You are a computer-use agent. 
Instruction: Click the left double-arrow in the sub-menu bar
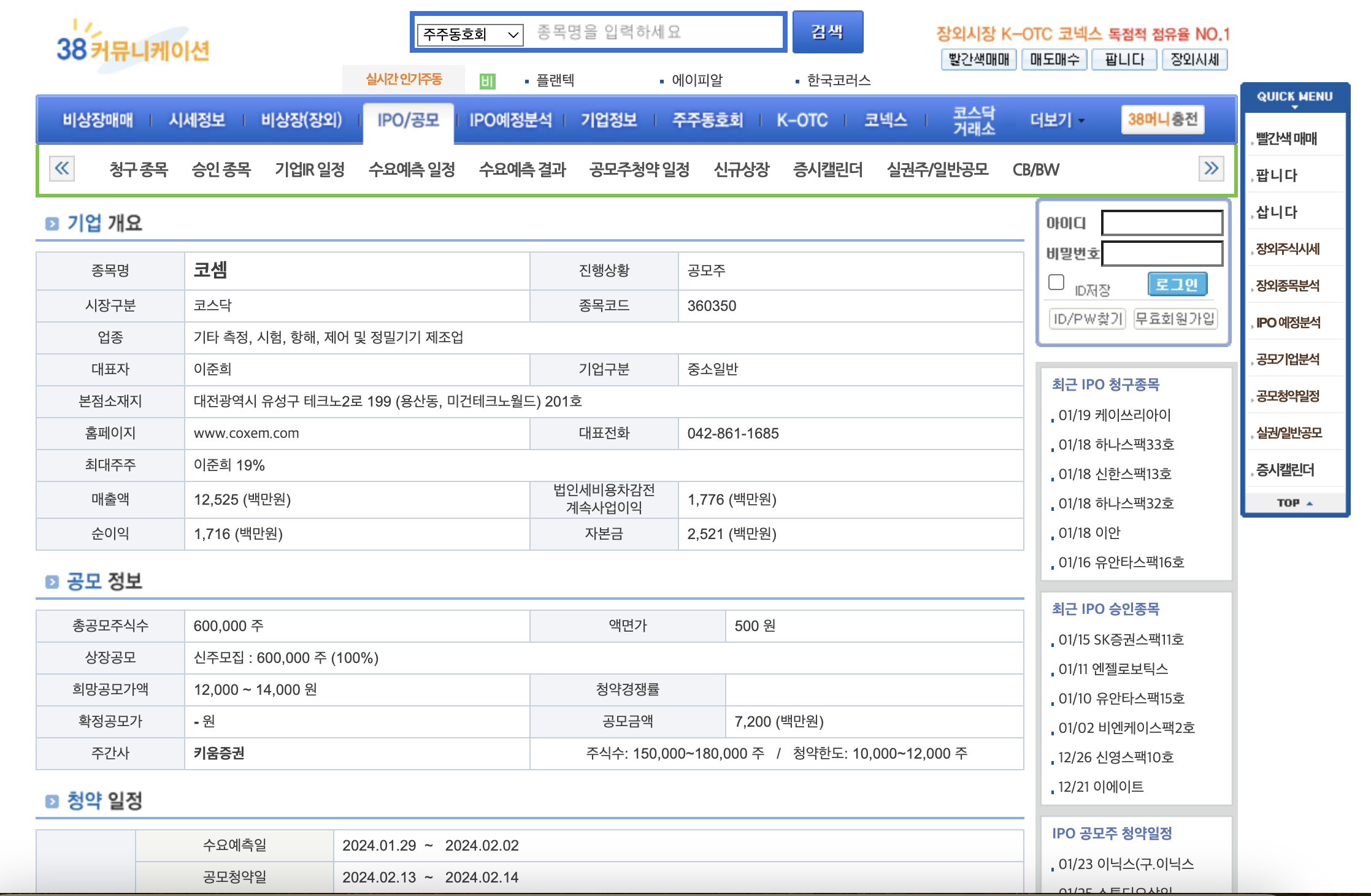[x=63, y=169]
